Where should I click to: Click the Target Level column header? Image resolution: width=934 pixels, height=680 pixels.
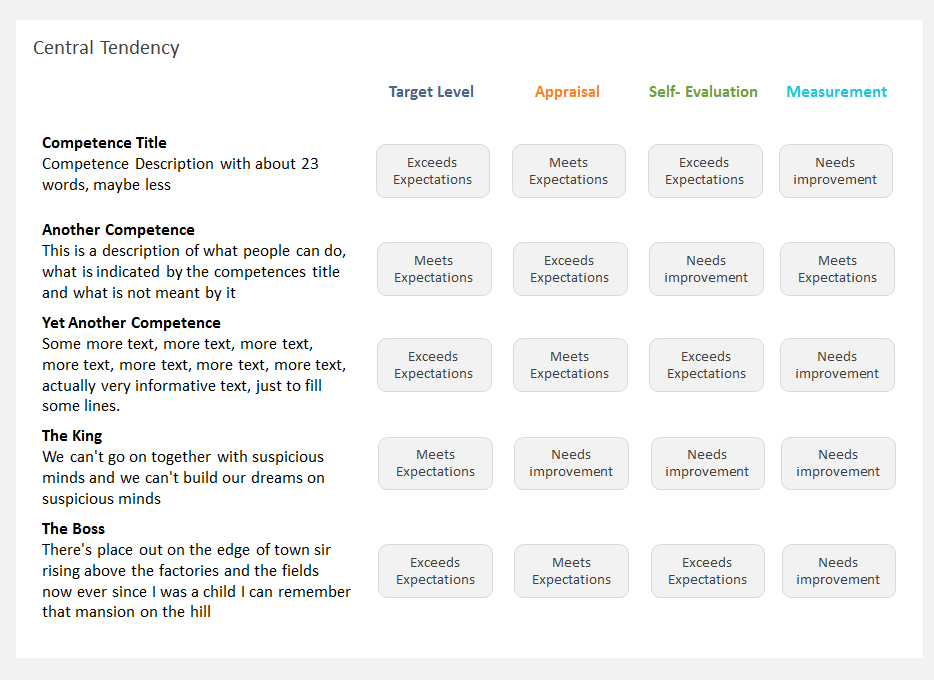pos(431,92)
